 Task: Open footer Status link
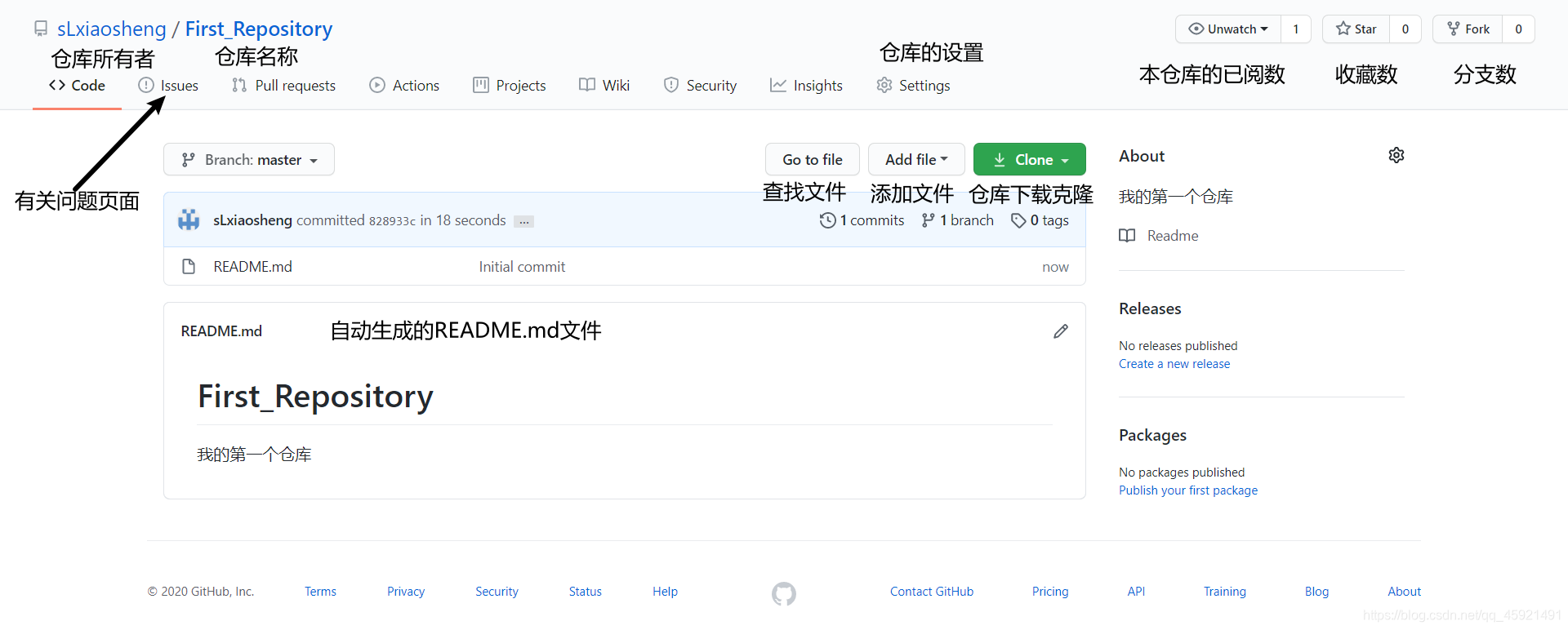[586, 592]
